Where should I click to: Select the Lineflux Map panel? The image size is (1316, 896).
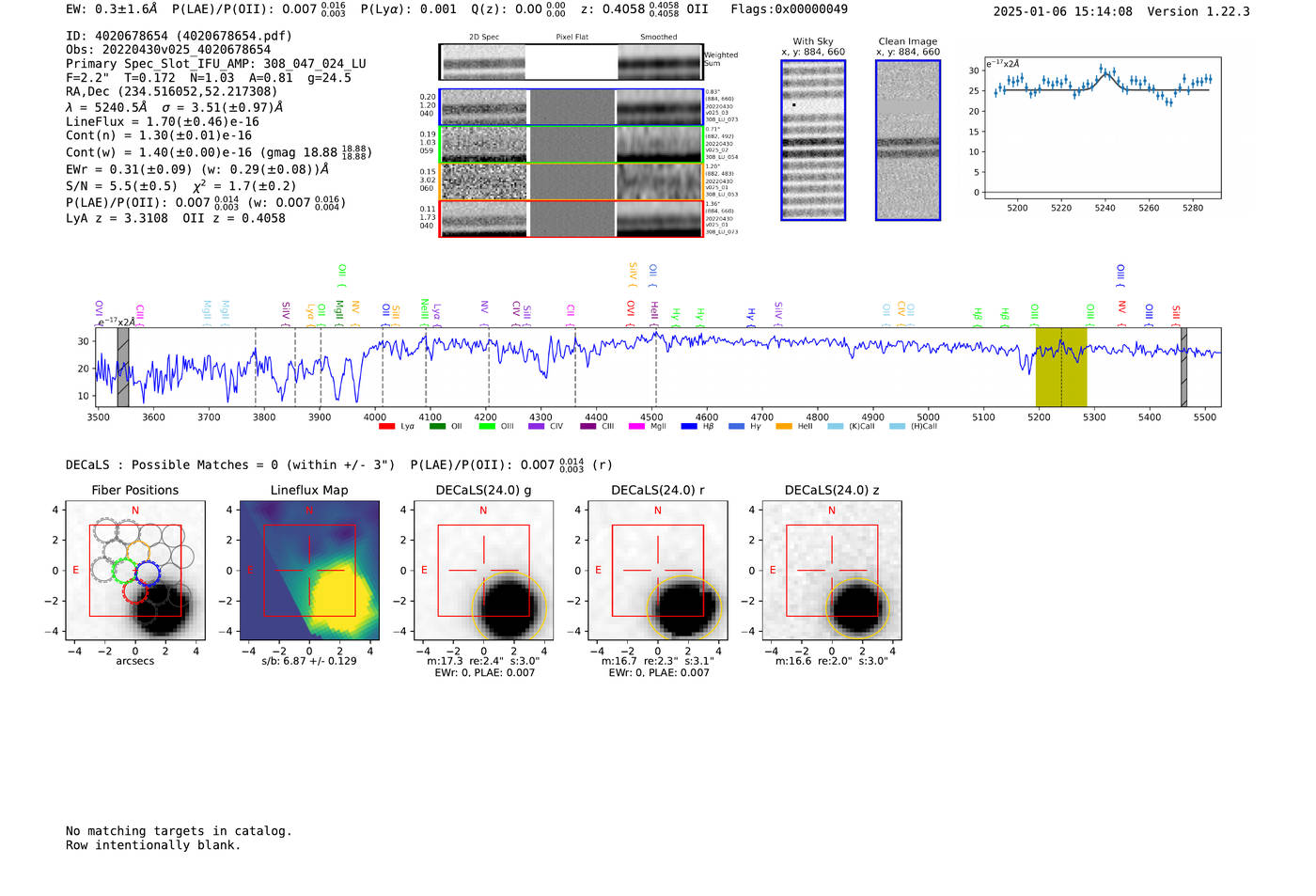tap(309, 571)
